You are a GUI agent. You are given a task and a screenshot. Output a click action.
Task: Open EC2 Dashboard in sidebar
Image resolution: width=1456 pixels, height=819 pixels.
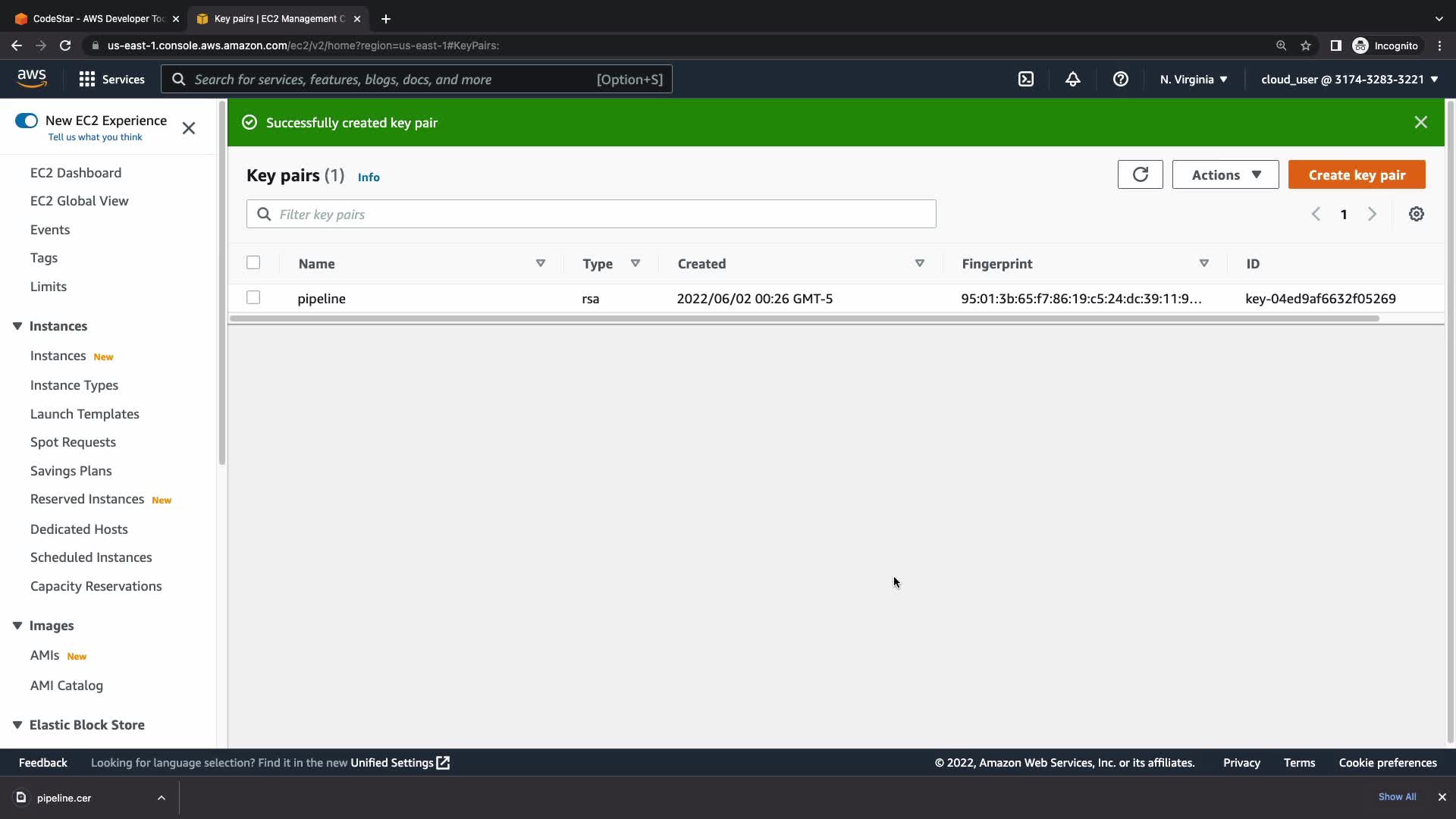click(x=76, y=173)
